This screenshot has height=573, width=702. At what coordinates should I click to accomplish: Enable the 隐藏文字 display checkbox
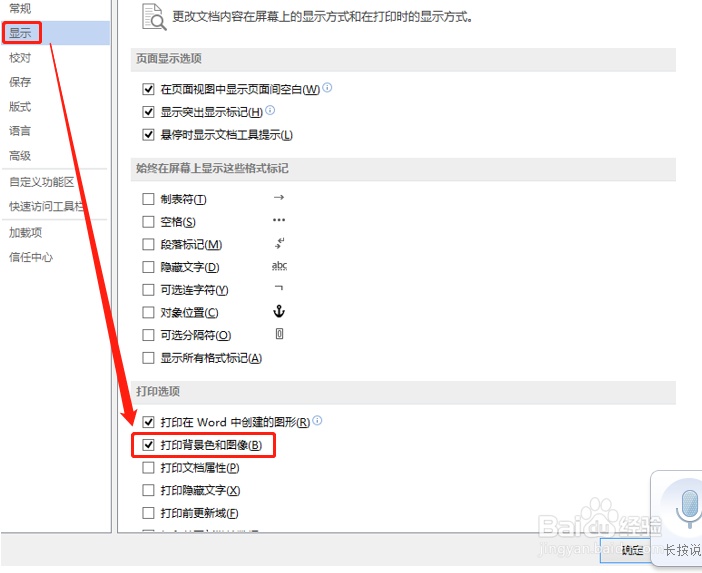pyautogui.click(x=148, y=267)
